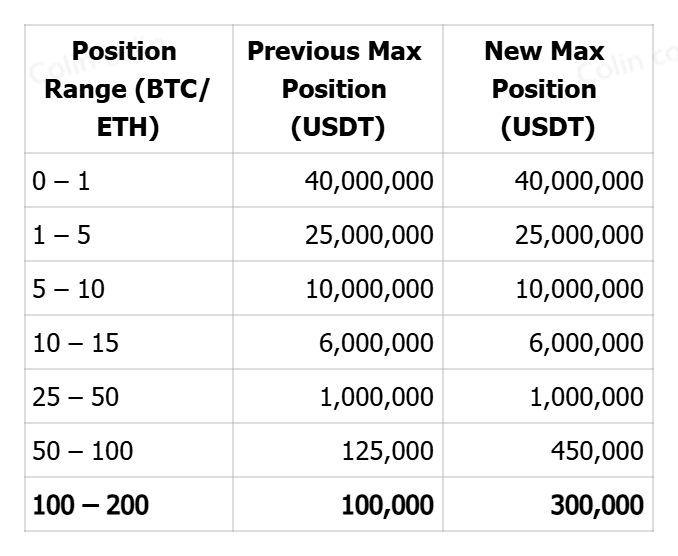Click the bold 300,000 new max cell
This screenshot has height=556, width=678.
point(597,505)
